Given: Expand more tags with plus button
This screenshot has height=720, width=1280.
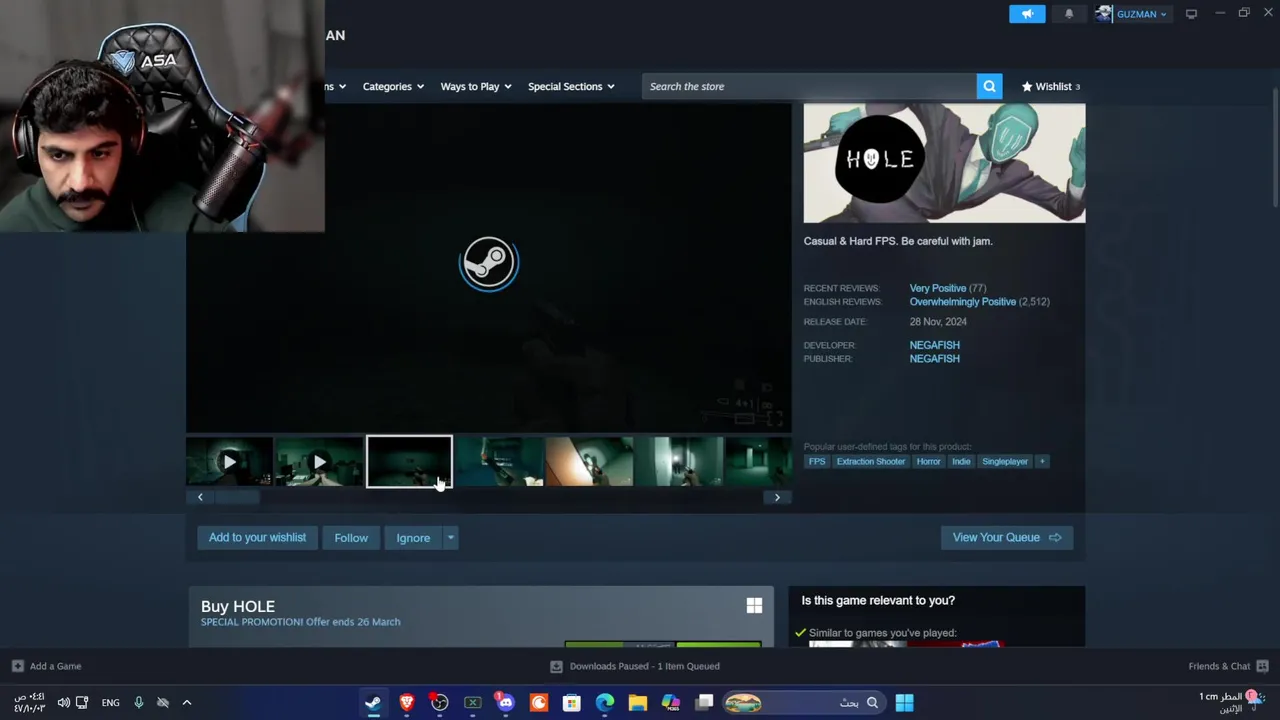Looking at the screenshot, I should point(1042,461).
